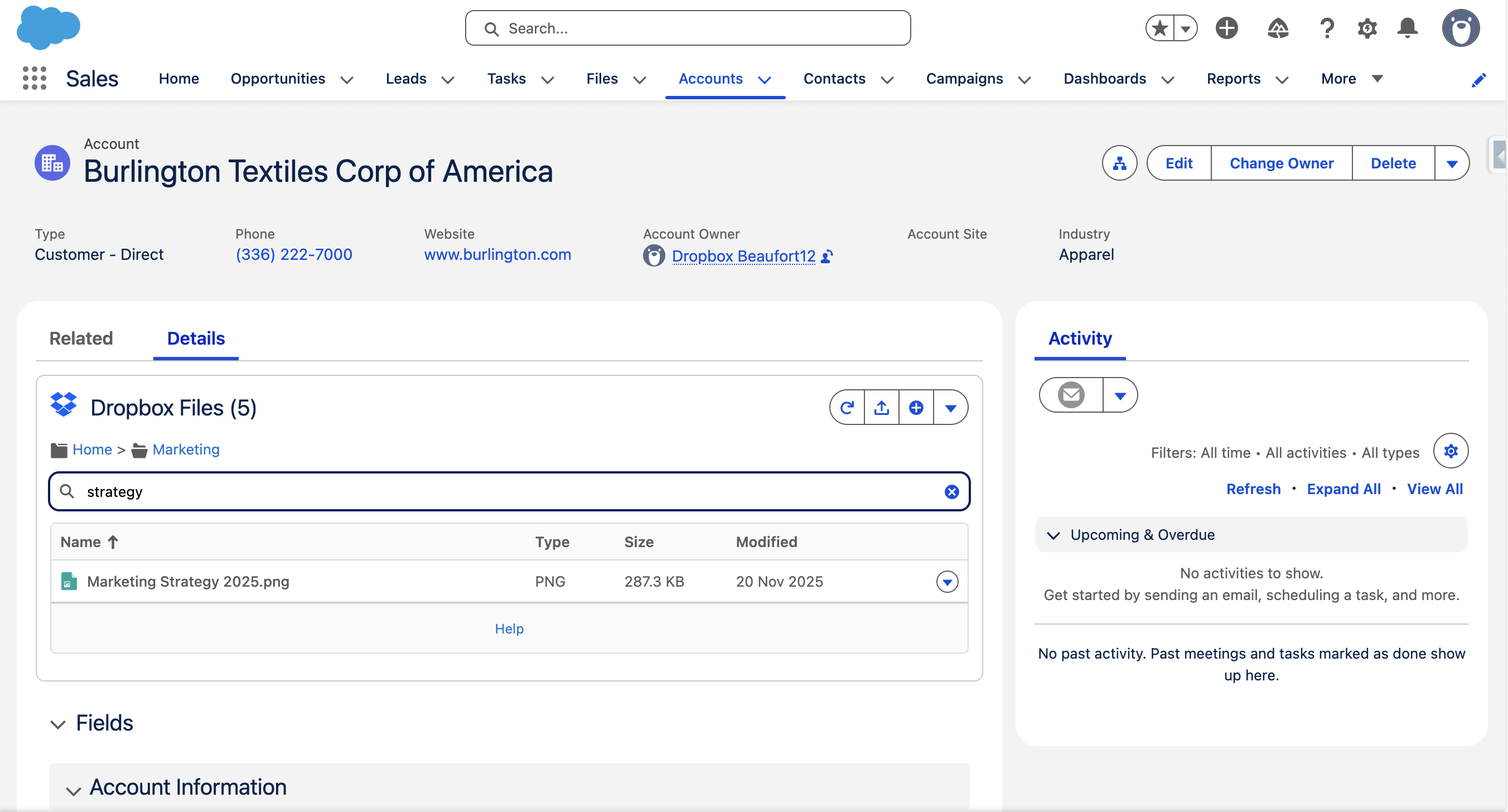Open the Activity timeline settings gear
This screenshot has height=812, width=1508.
[1450, 451]
